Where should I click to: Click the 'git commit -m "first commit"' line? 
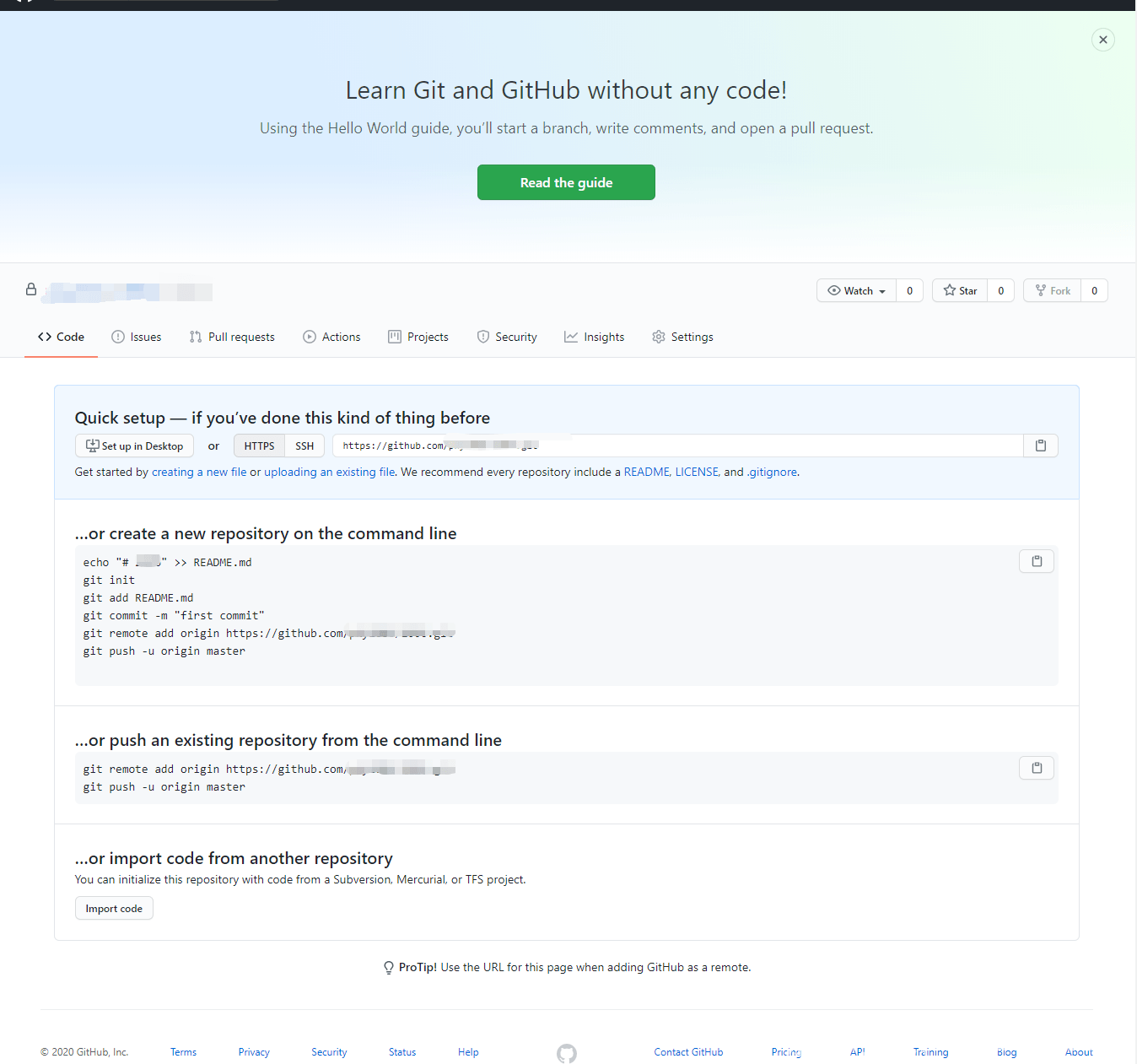174,615
